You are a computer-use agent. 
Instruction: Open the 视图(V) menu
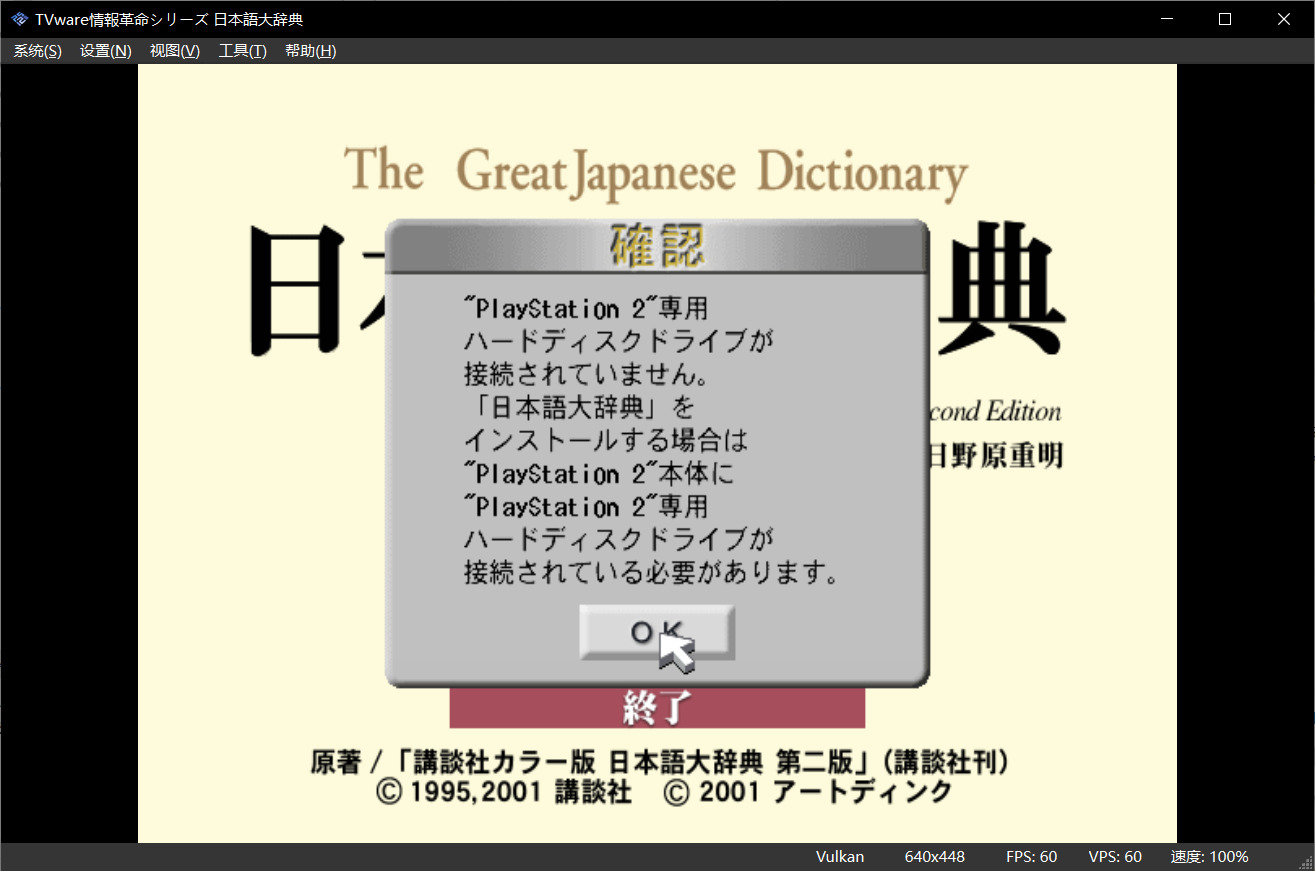174,51
